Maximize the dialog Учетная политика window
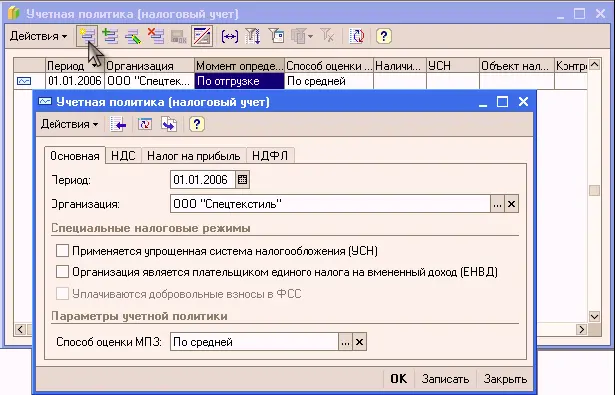 [x=502, y=102]
